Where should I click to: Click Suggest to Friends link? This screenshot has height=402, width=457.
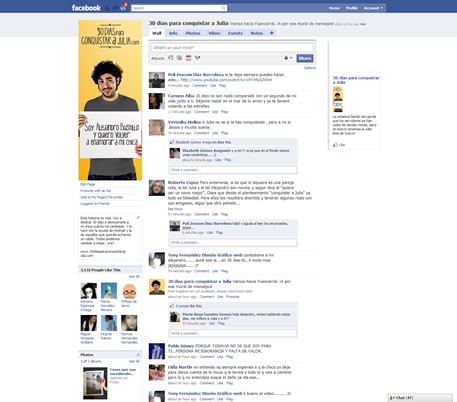pos(95,203)
